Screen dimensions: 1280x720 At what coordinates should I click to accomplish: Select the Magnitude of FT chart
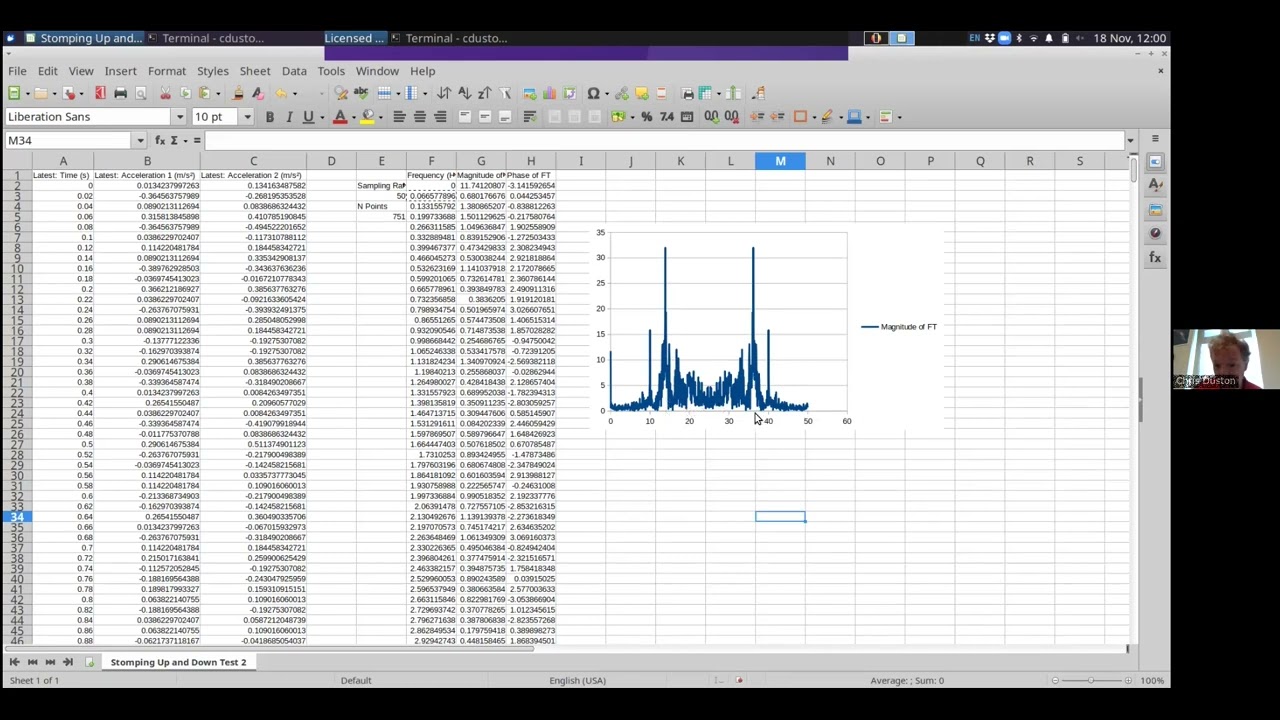[768, 328]
